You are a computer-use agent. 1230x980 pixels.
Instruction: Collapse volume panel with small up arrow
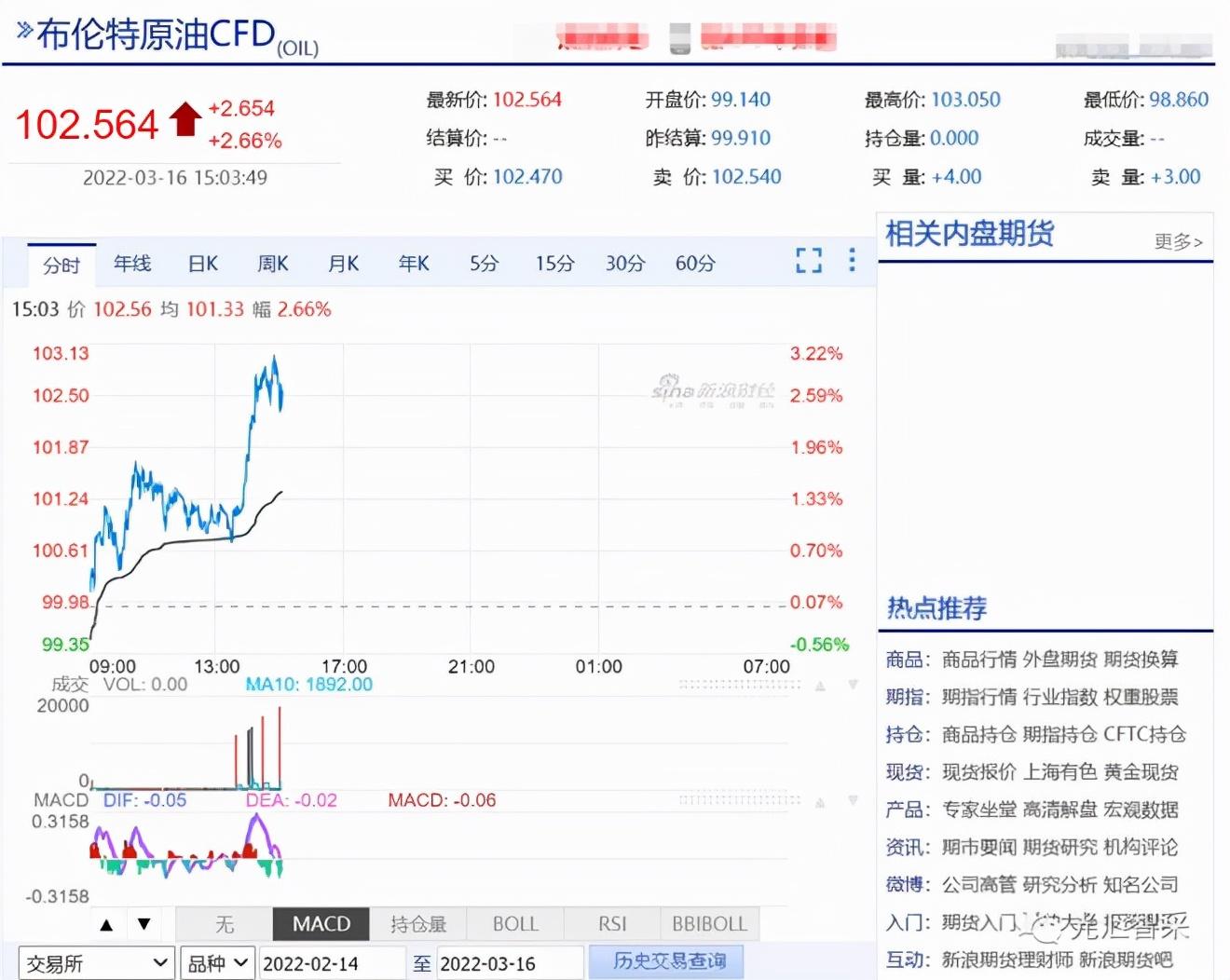(820, 686)
